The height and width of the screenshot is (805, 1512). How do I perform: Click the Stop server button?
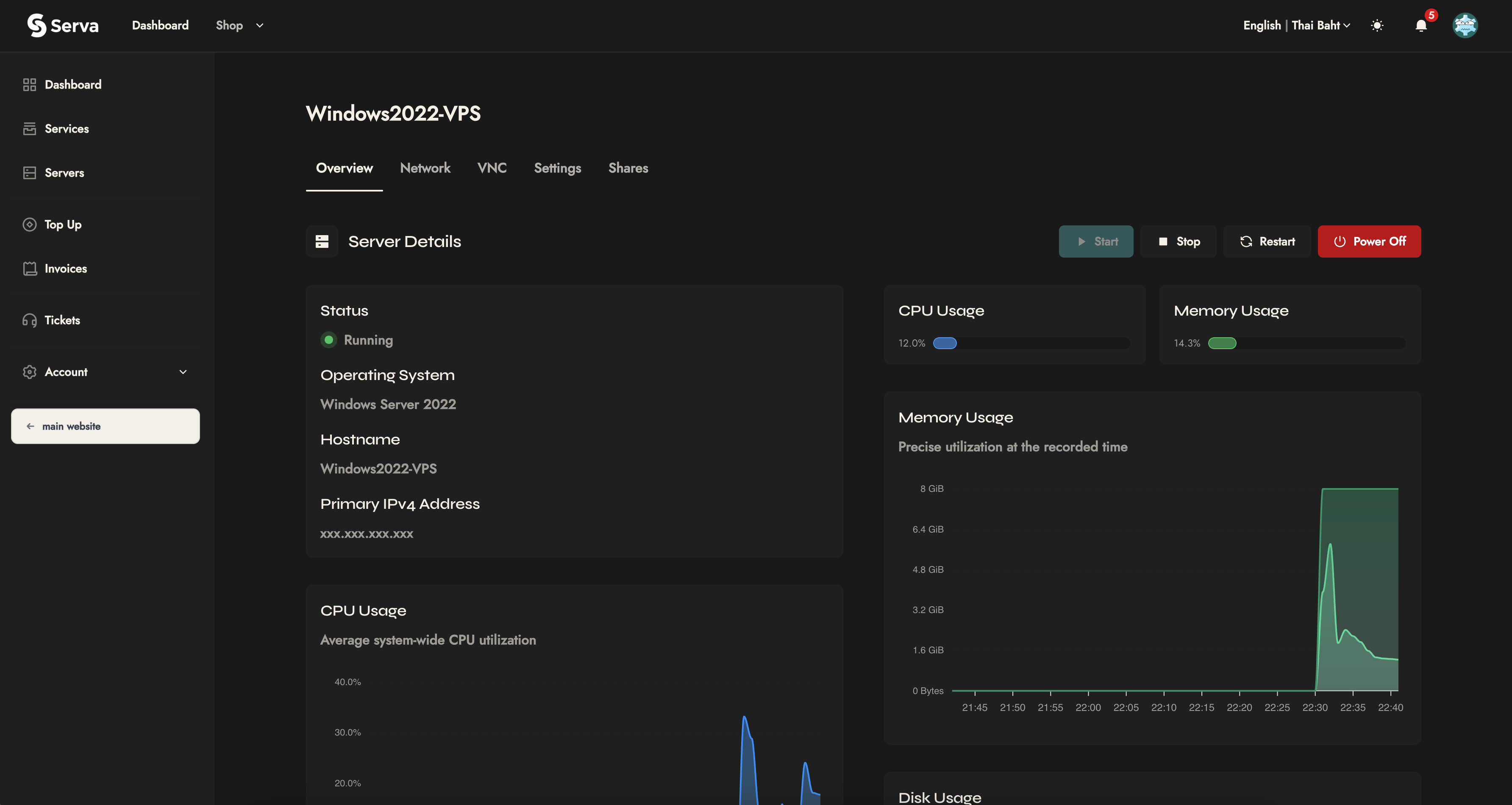pos(1178,241)
